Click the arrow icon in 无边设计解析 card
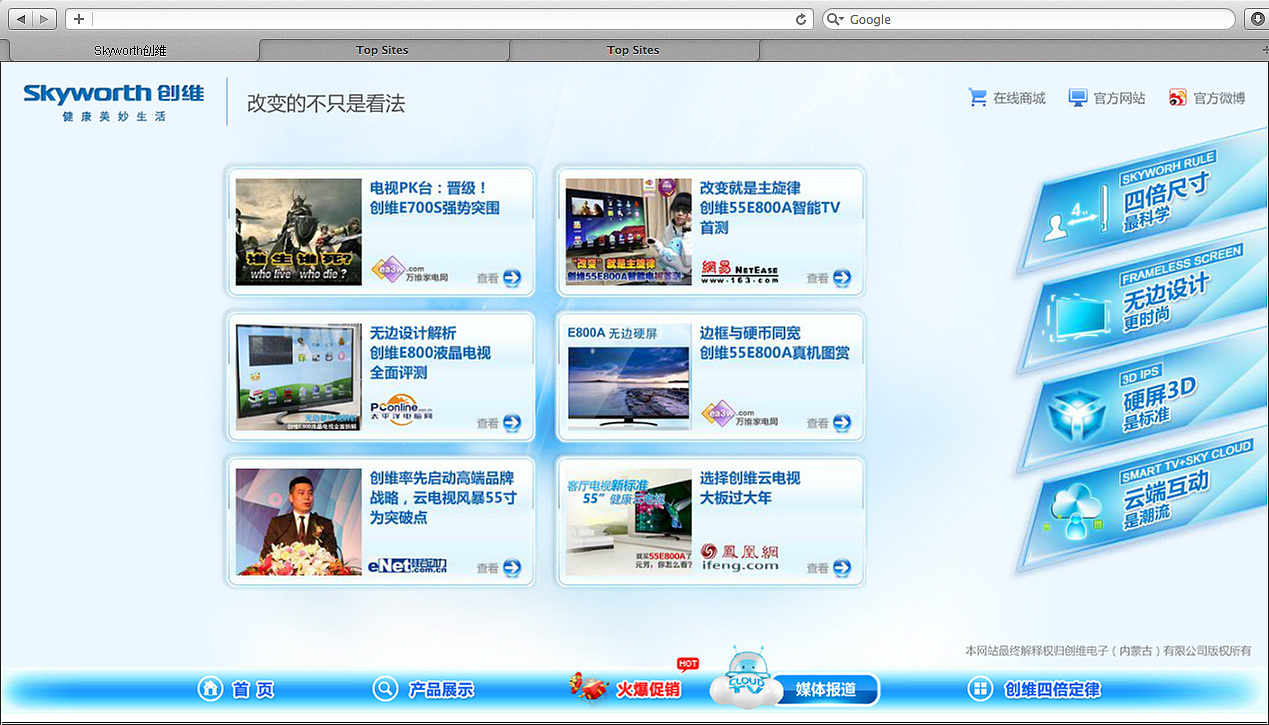This screenshot has height=725, width=1269. point(512,423)
